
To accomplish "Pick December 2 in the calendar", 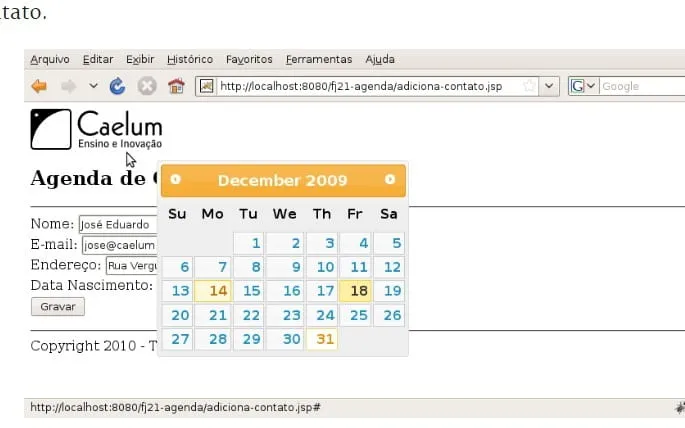I will pyautogui.click(x=285, y=243).
